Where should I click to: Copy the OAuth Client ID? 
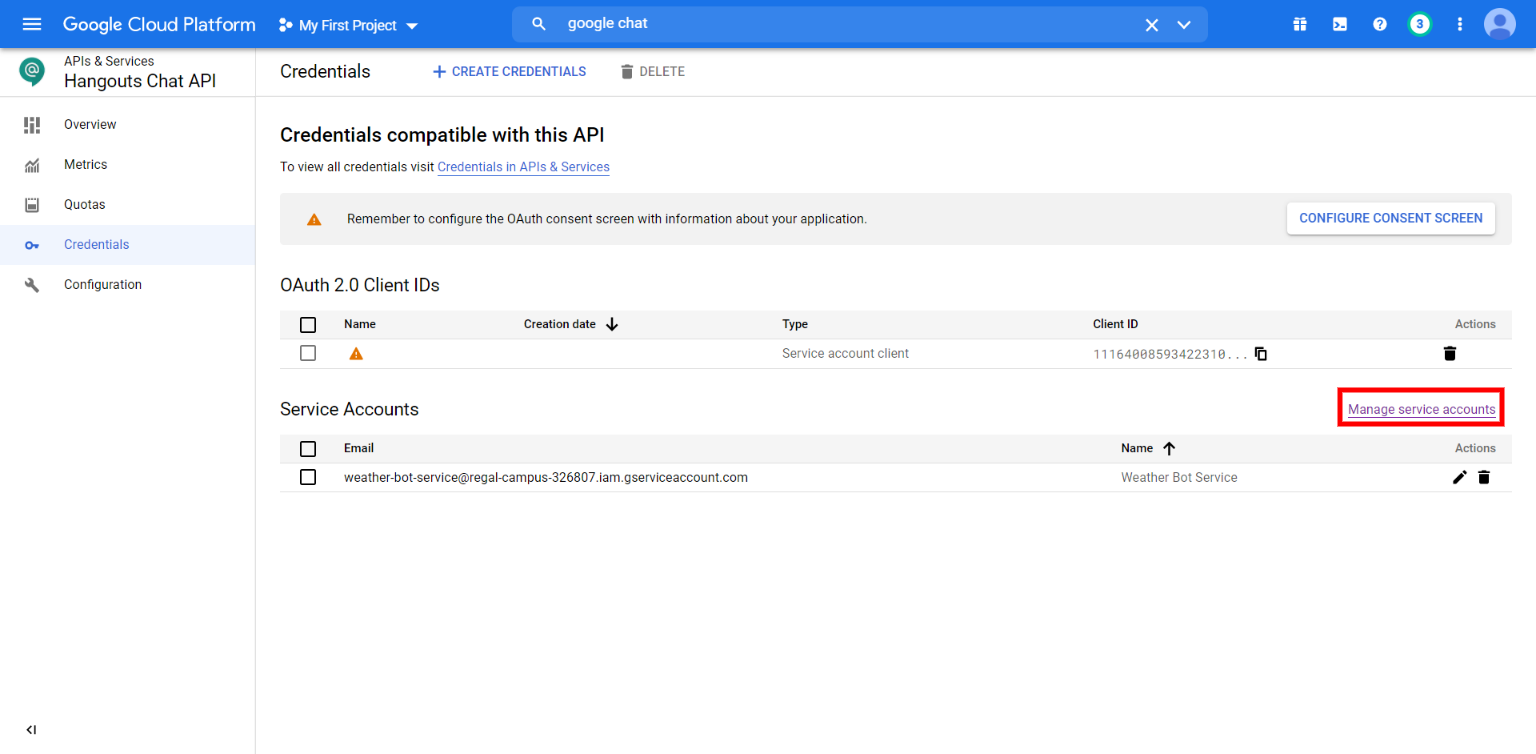pyautogui.click(x=1260, y=353)
